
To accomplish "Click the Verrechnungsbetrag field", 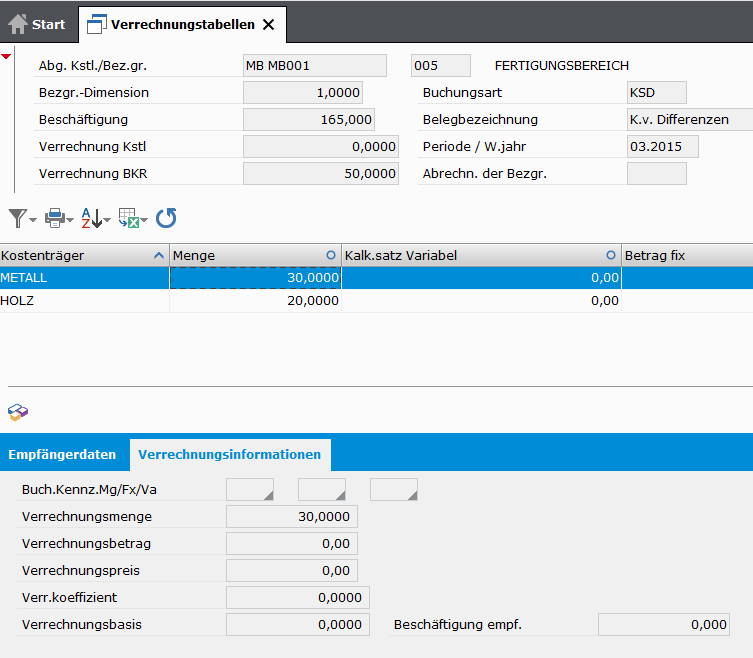I will (291, 543).
